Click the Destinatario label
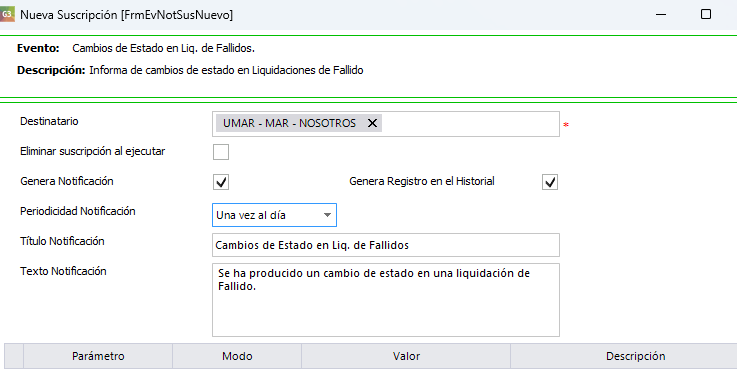Screen dimensions: 737x375 tap(49, 121)
